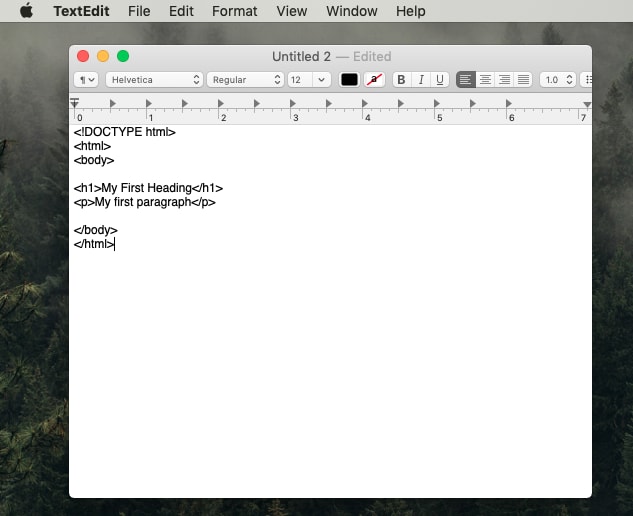Open the Helvetica font family dropdown
This screenshot has width=633, height=516.
coord(154,80)
